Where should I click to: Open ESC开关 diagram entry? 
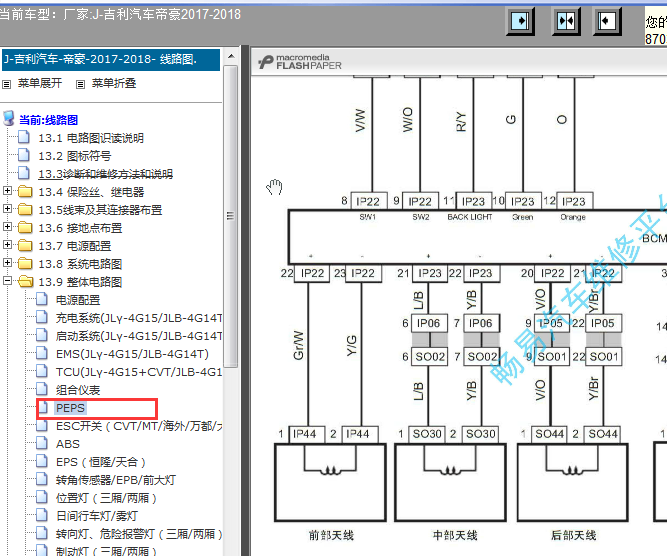point(139,426)
